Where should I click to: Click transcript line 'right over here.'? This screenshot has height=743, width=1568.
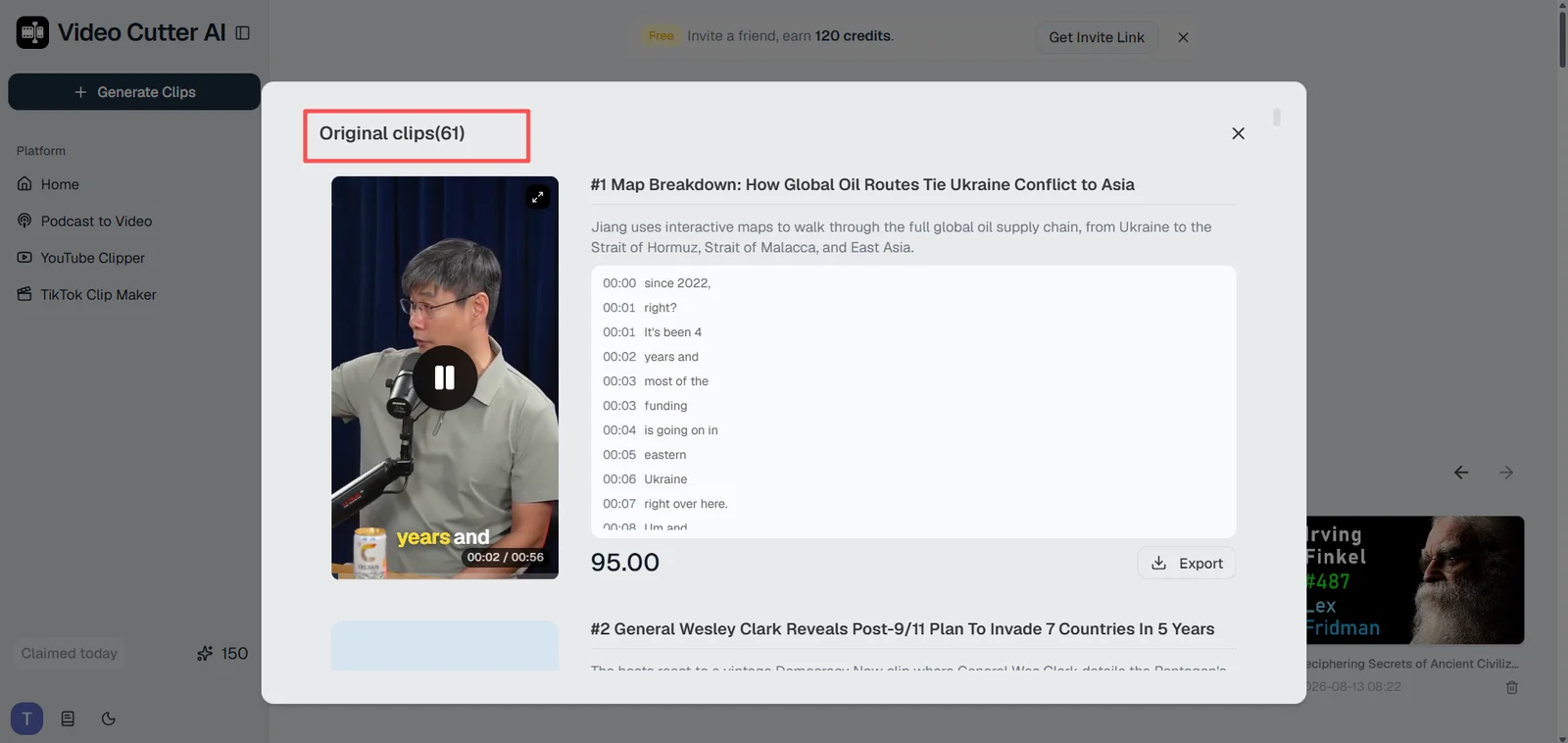pos(686,504)
